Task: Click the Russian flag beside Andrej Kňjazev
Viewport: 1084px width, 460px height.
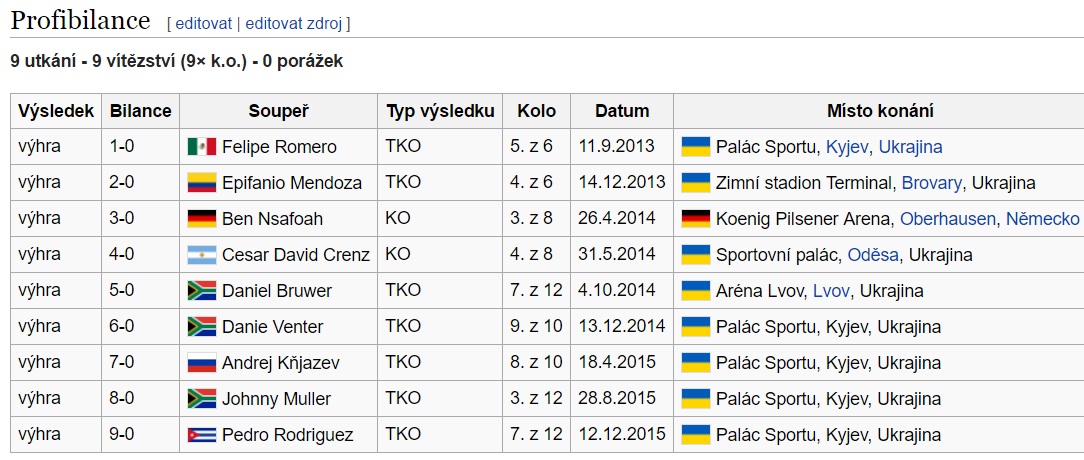Action: click(x=202, y=362)
